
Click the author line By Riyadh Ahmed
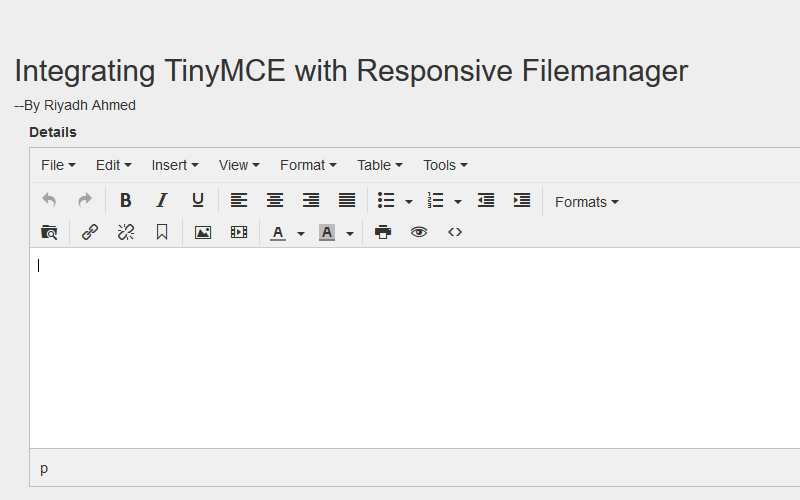tap(75, 105)
